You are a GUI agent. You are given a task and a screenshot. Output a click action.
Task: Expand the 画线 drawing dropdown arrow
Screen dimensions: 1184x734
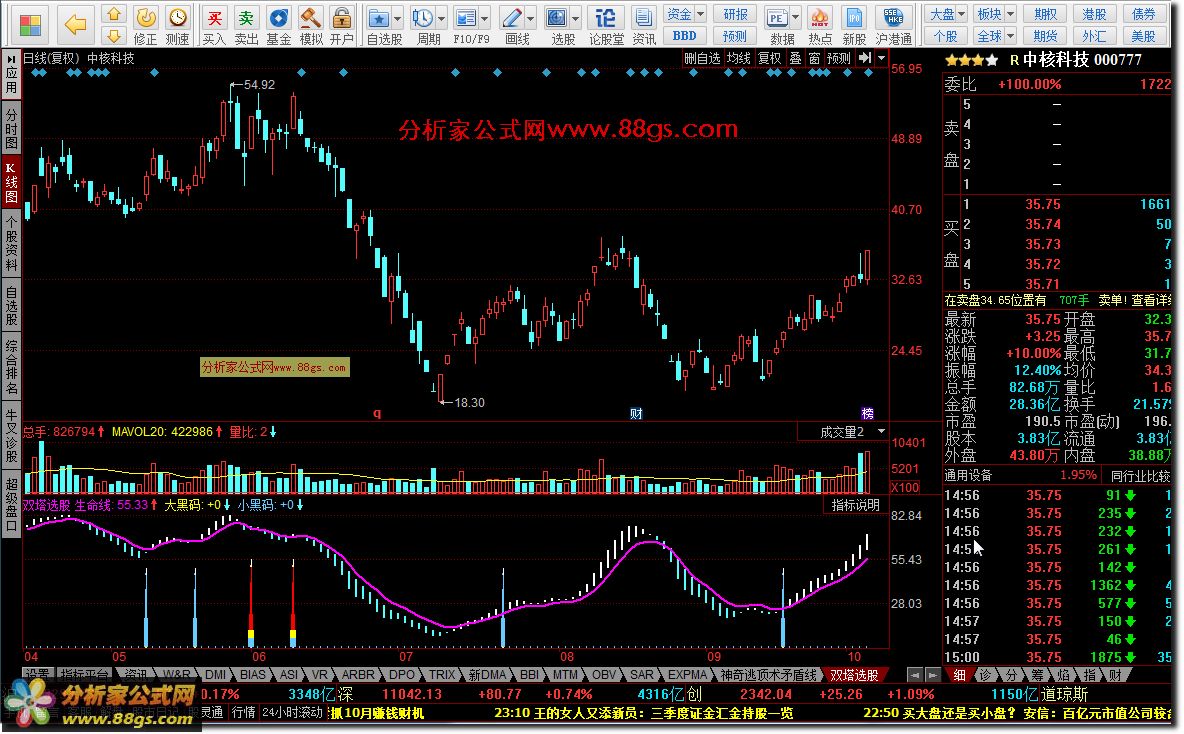pyautogui.click(x=531, y=17)
